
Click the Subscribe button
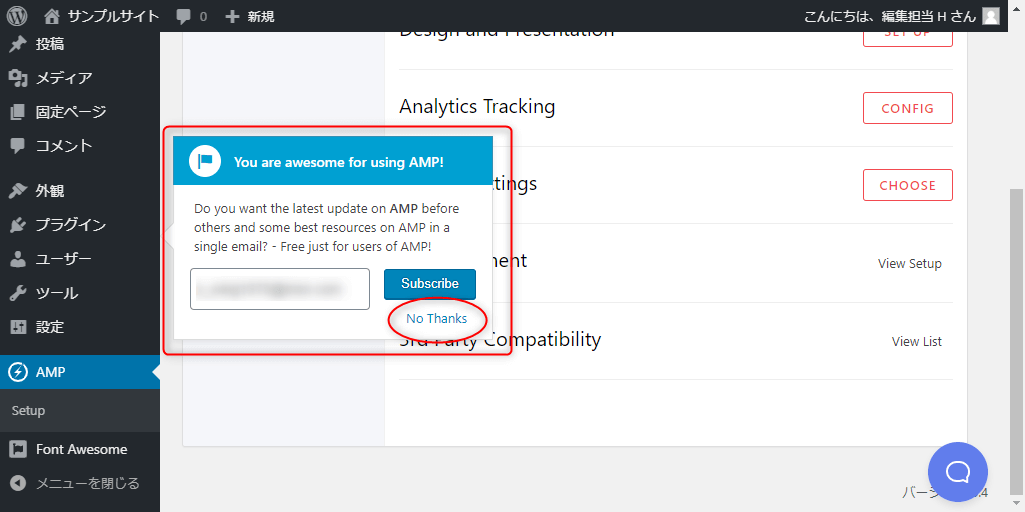coord(429,284)
